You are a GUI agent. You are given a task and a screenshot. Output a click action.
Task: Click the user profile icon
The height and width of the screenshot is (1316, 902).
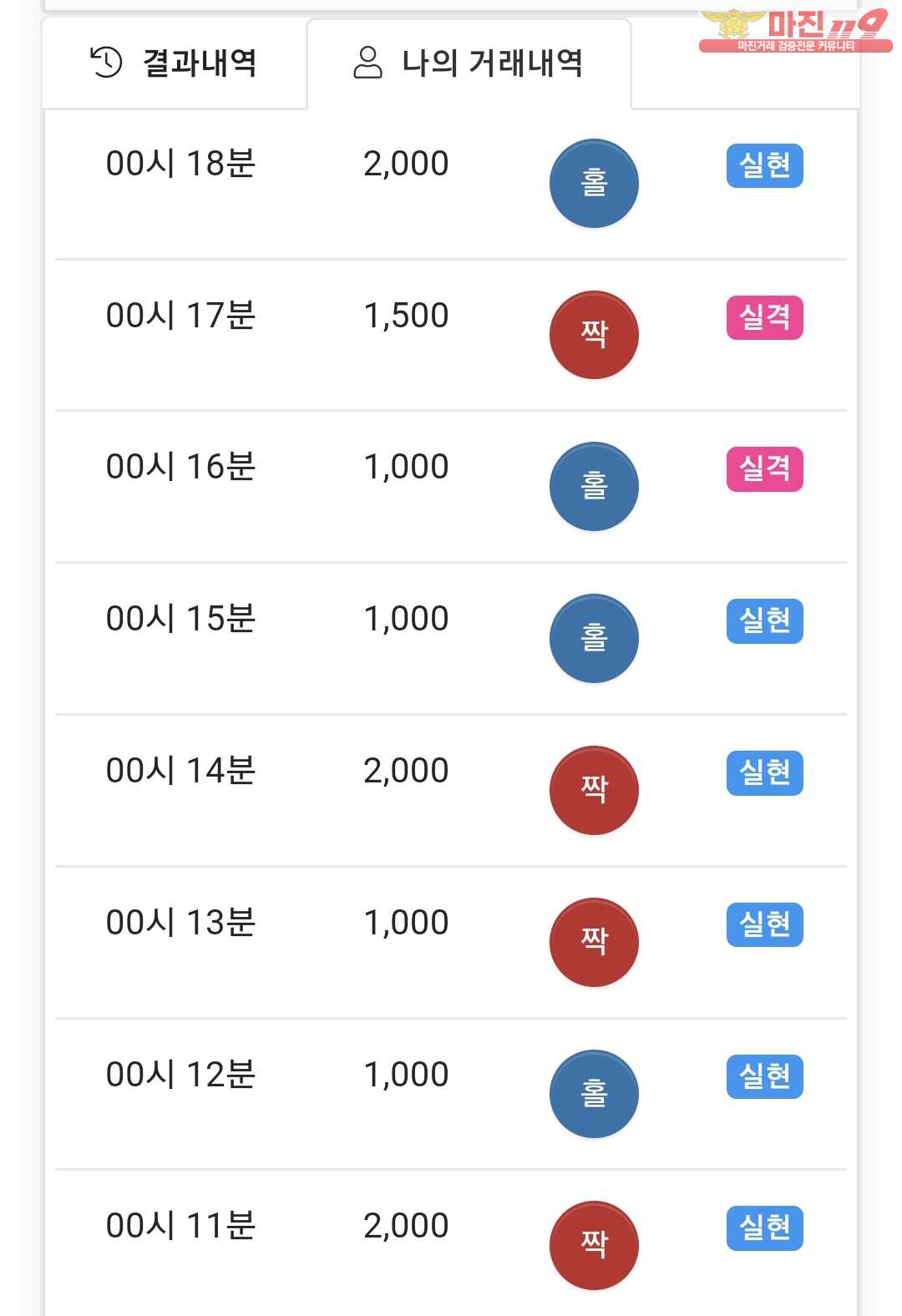pos(367,63)
